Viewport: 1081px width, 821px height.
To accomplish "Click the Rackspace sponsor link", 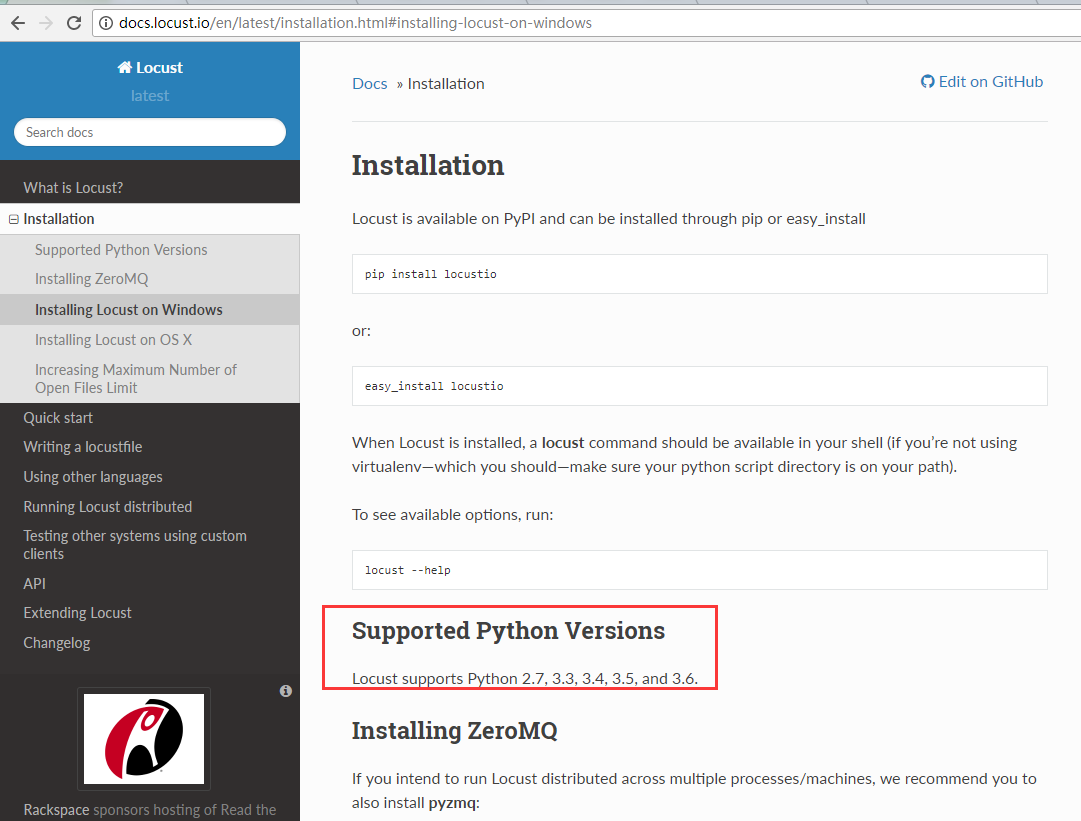I will tap(56, 810).
